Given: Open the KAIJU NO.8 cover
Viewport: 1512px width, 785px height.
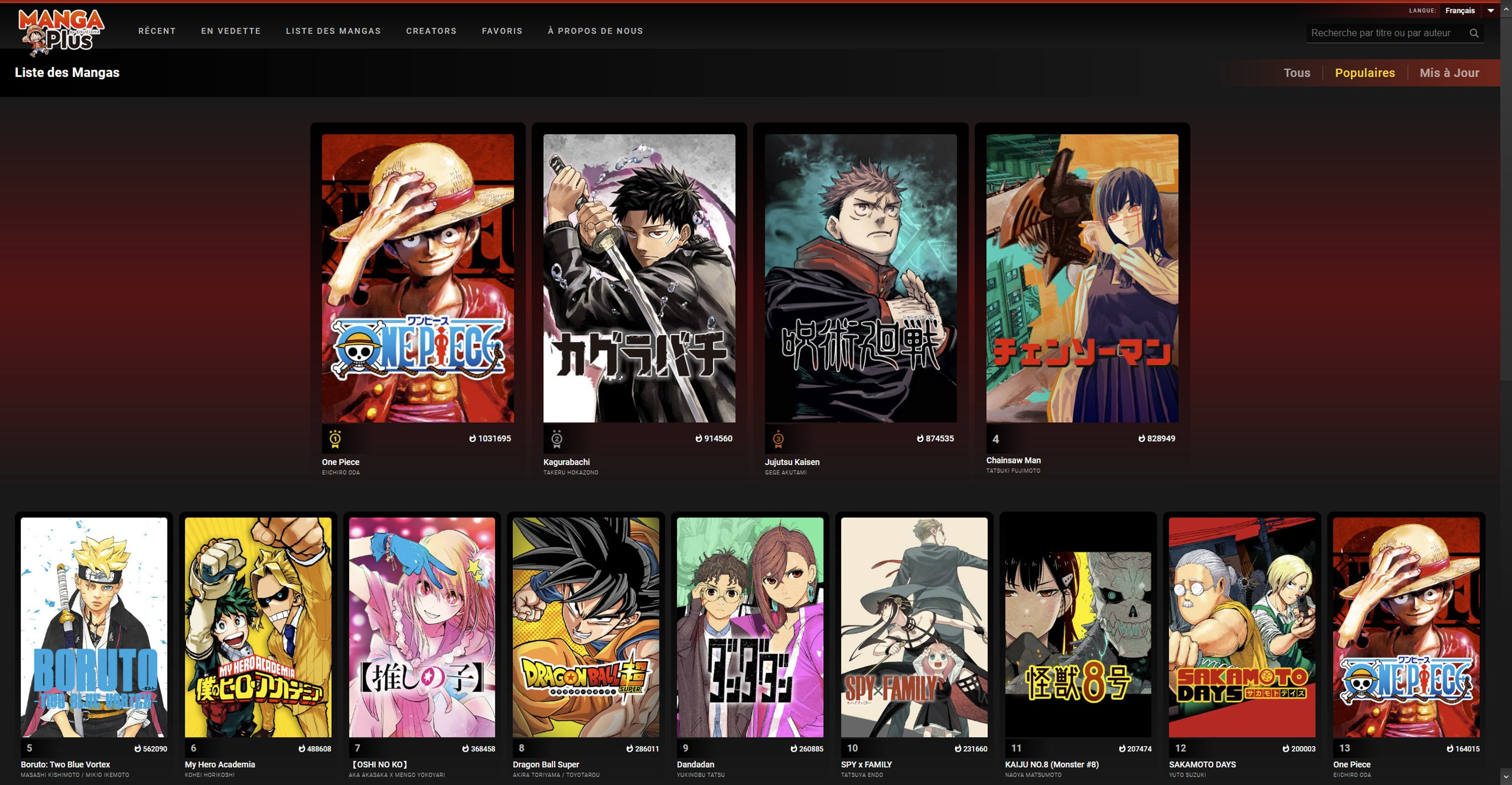Looking at the screenshot, I should coord(1078,627).
